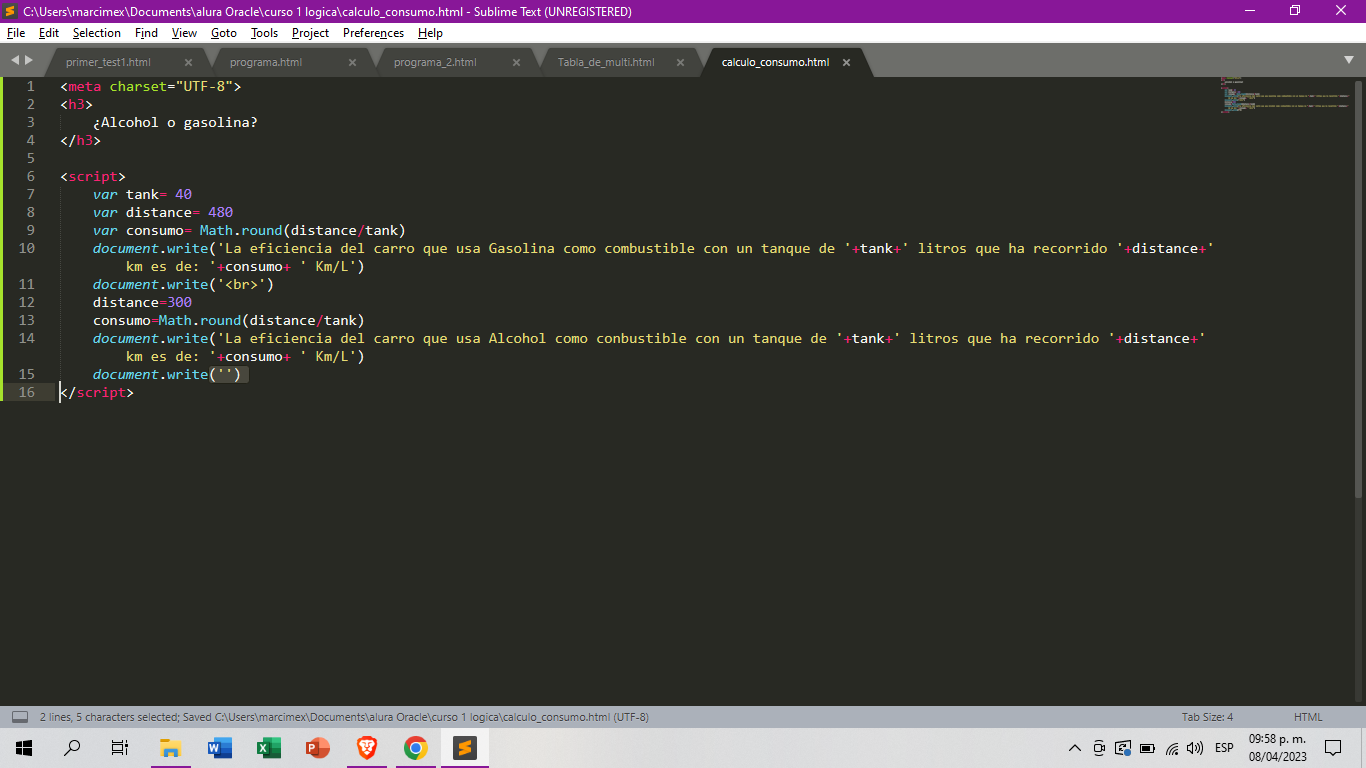The image size is (1366, 768).
Task: Open the Selection menu
Action: pyautogui.click(x=97, y=33)
